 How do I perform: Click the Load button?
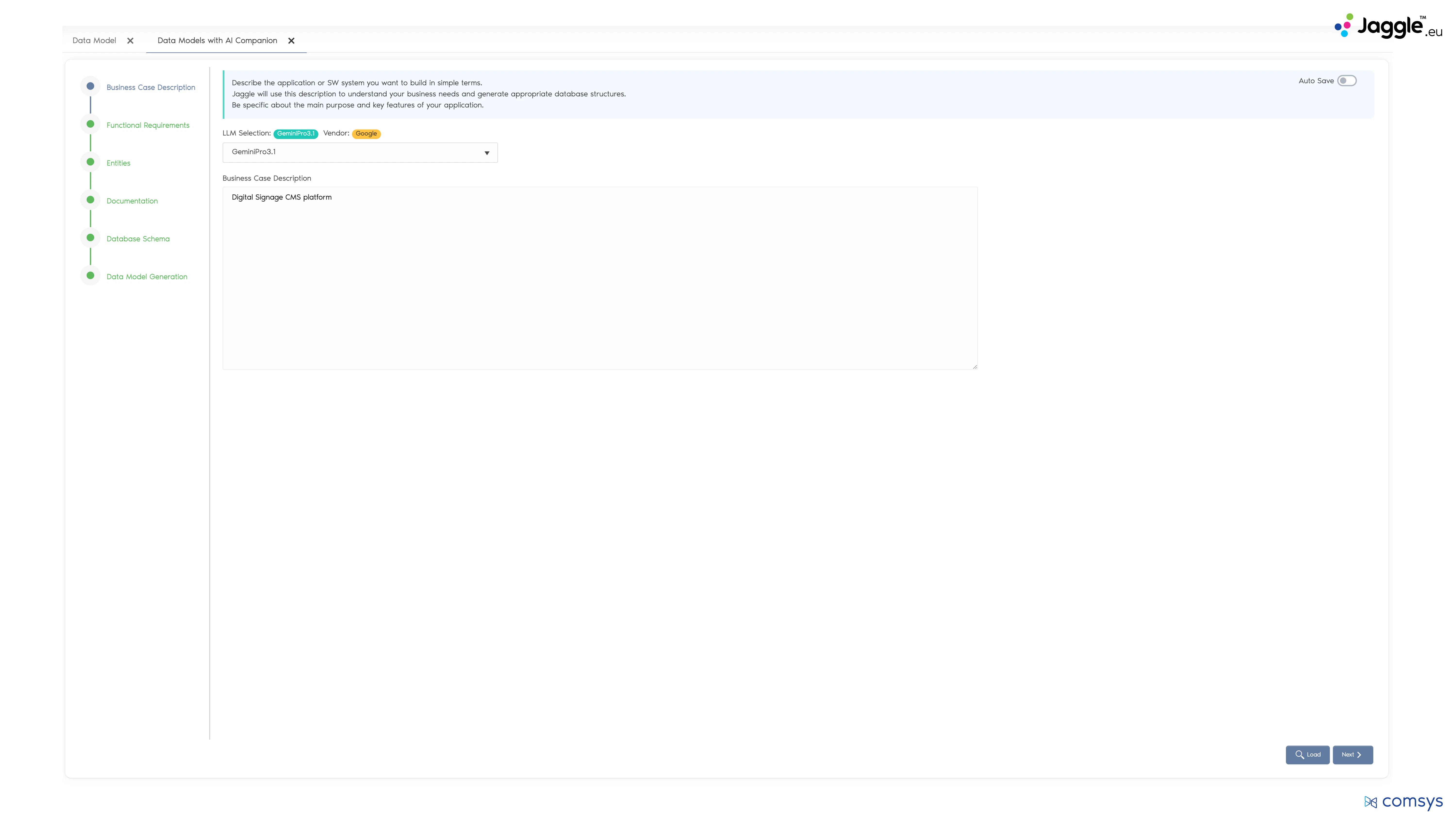click(x=1307, y=754)
